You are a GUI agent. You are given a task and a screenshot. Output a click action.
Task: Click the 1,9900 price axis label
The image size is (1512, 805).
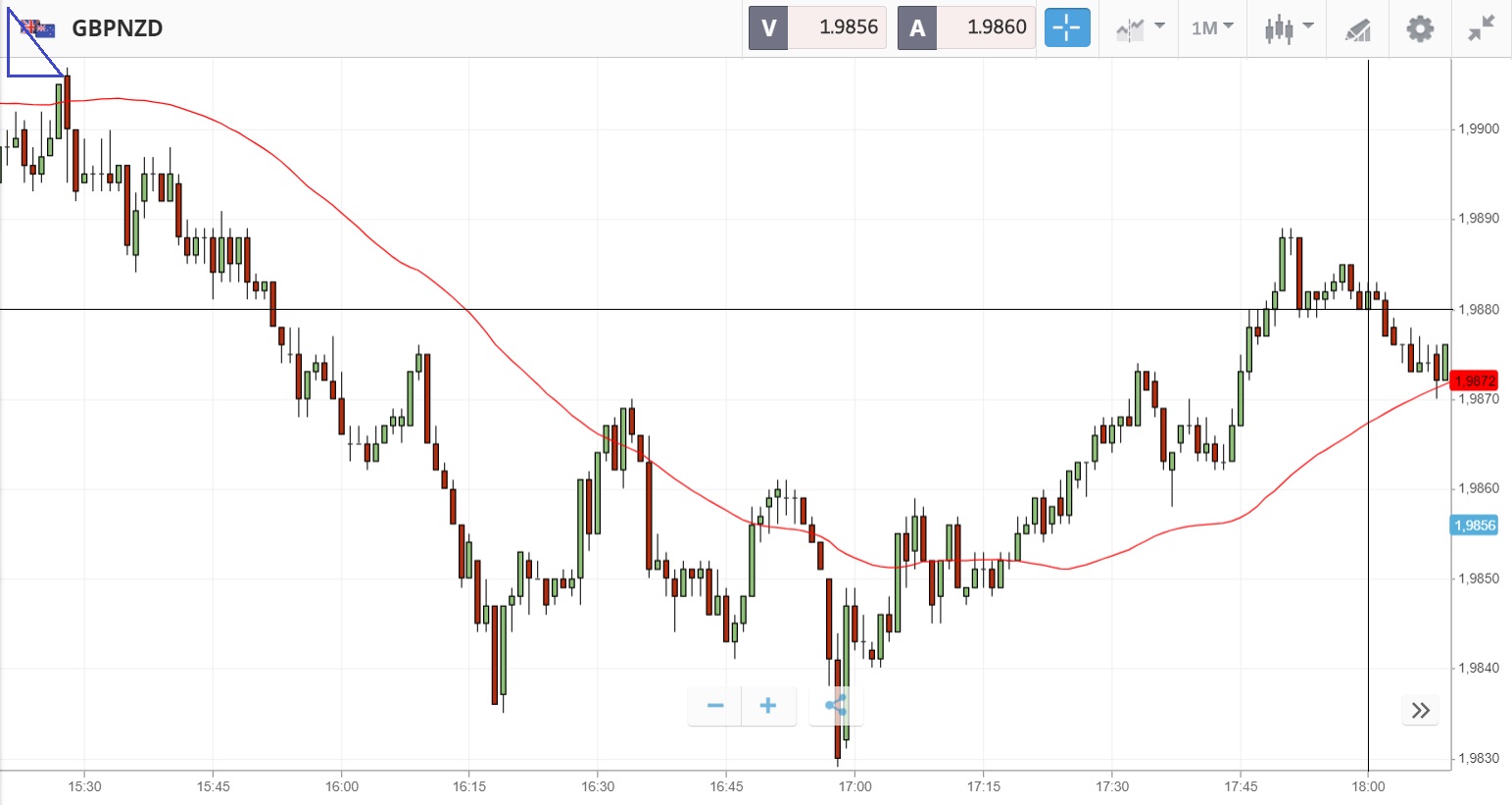(x=1479, y=128)
